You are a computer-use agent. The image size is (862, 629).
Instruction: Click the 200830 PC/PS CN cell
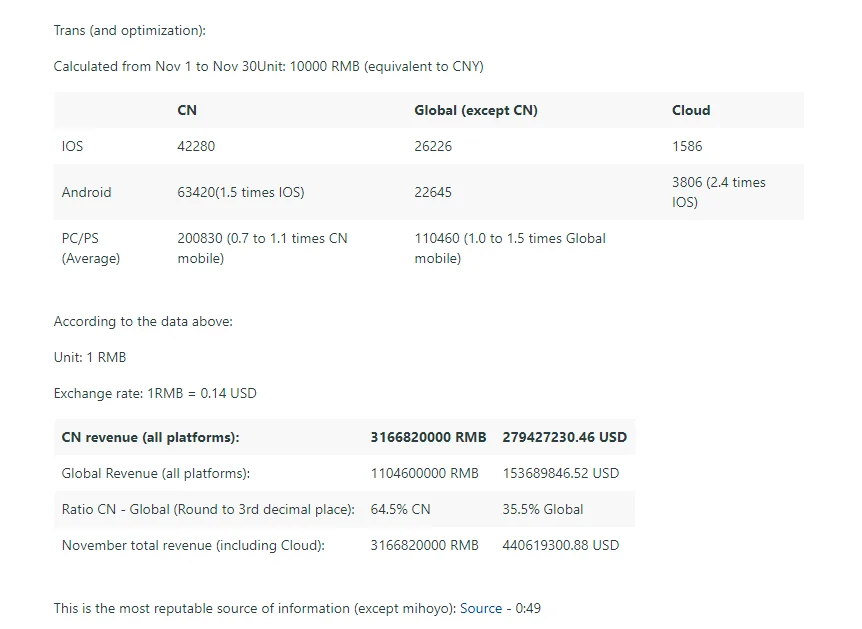[x=262, y=248]
